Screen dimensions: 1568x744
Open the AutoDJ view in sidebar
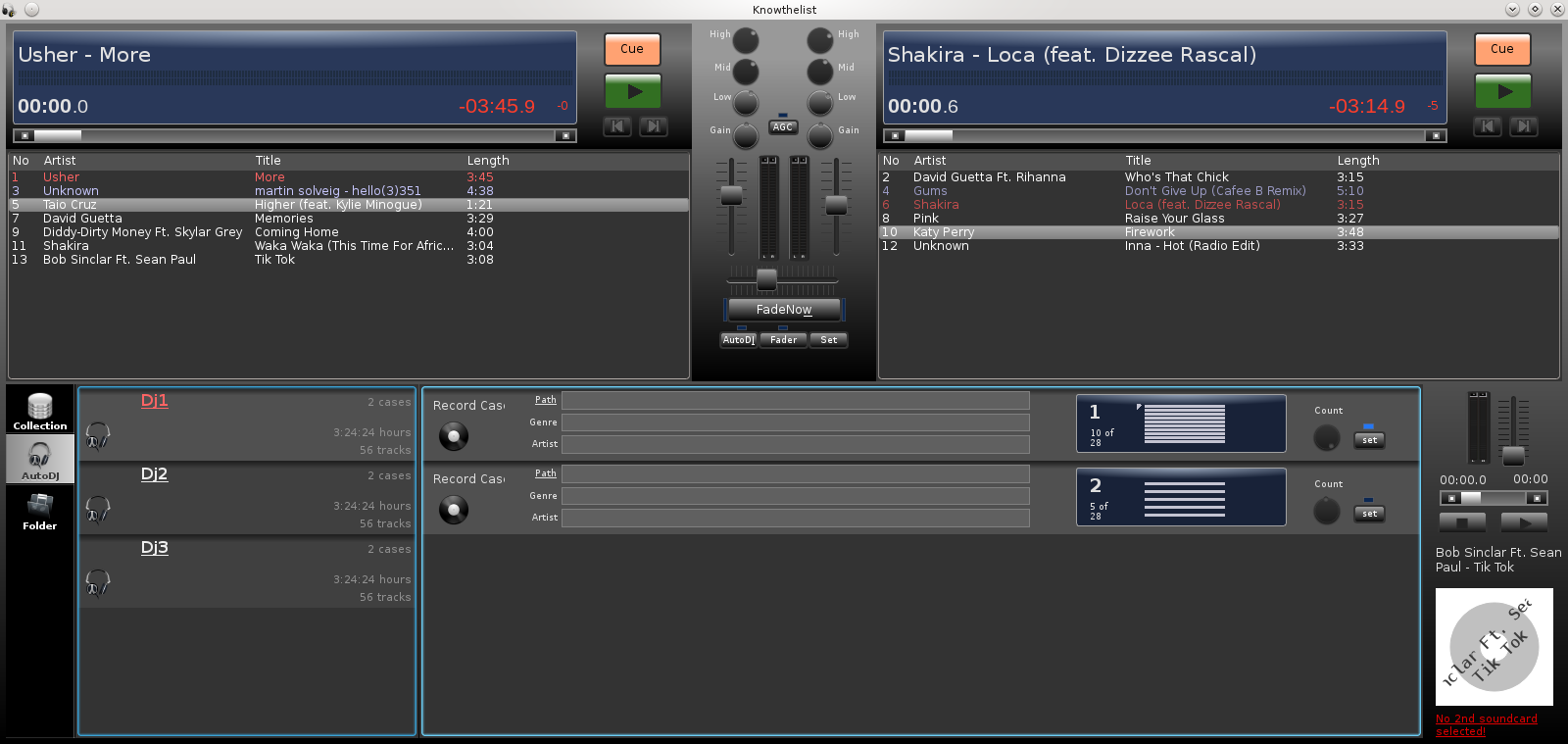click(x=40, y=459)
